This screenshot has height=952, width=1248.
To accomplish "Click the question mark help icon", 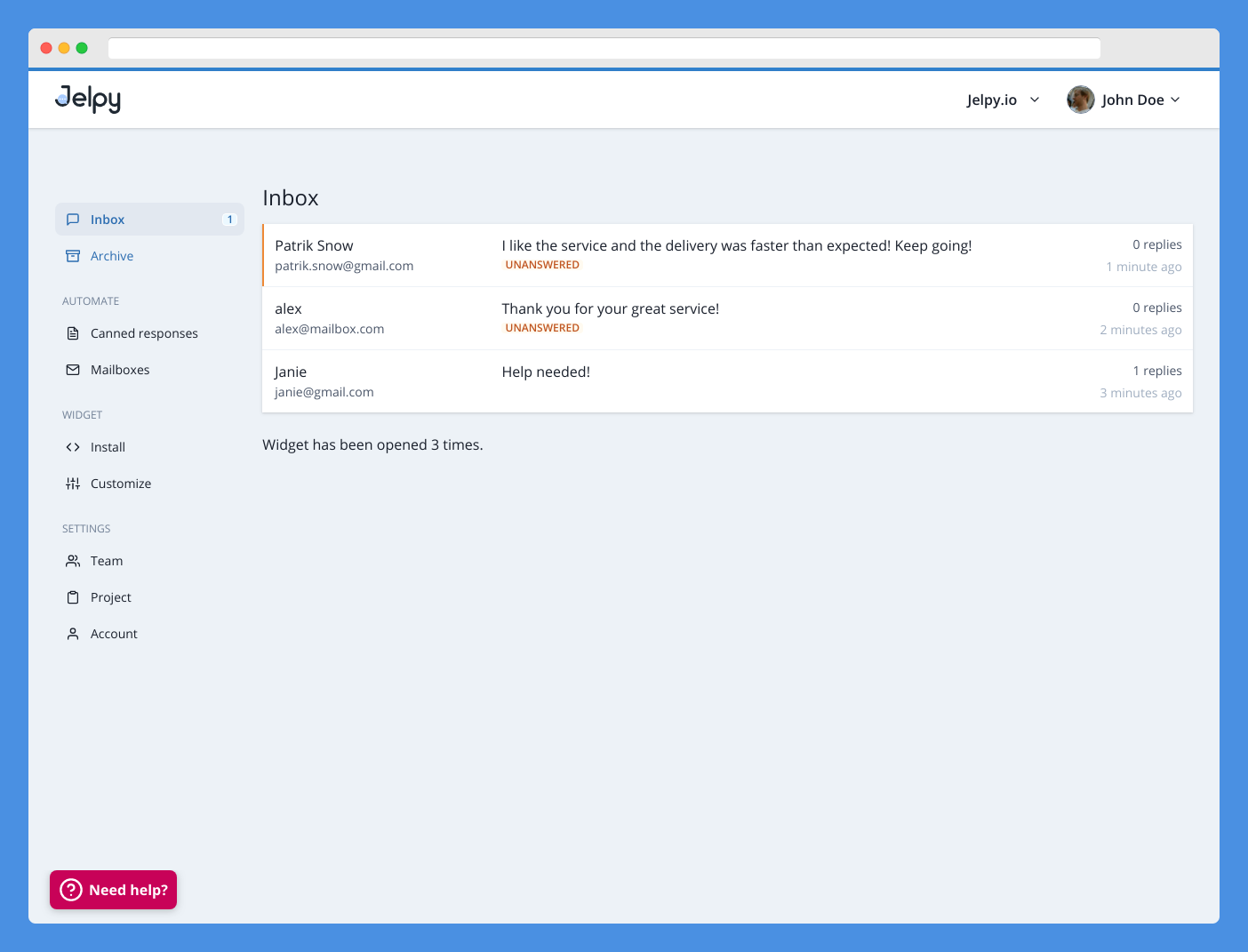I will coord(71,890).
